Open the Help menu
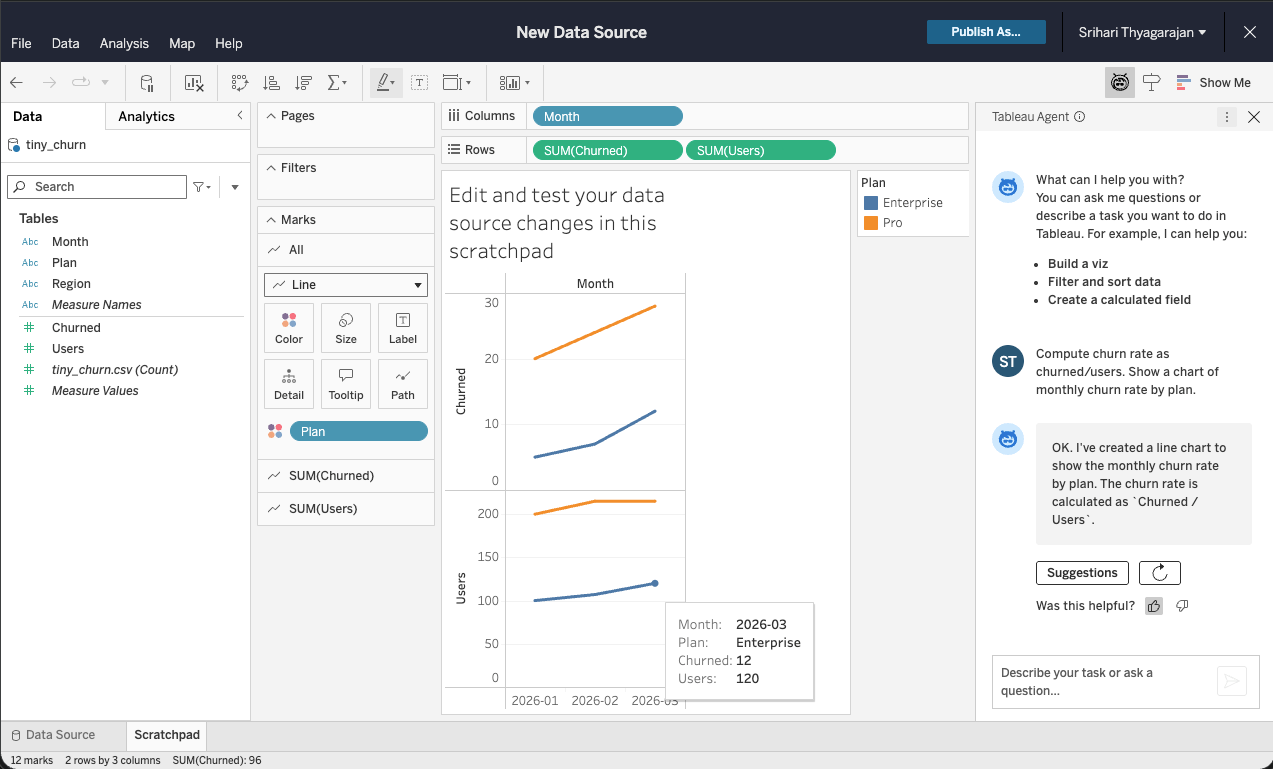 (229, 43)
